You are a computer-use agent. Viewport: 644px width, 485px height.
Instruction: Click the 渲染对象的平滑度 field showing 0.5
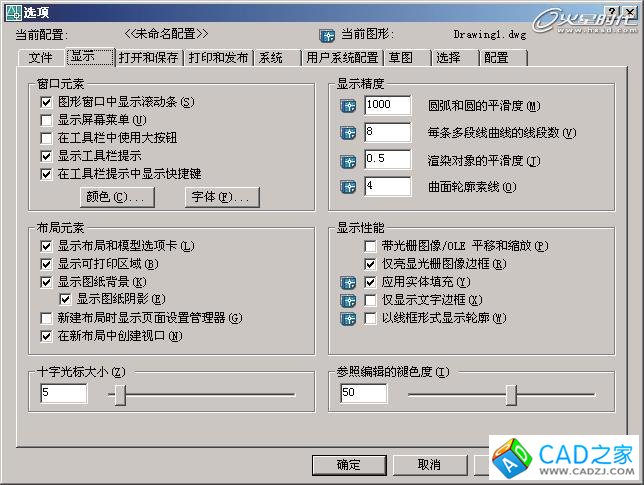point(388,159)
